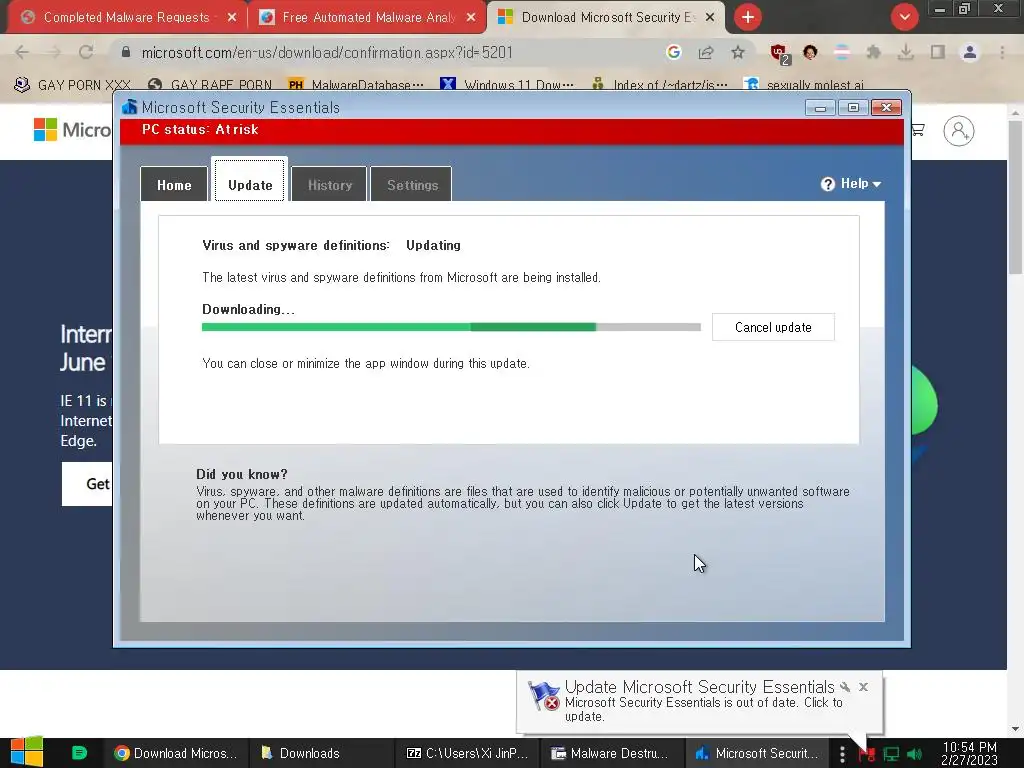The height and width of the screenshot is (768, 1024).
Task: Toggle the browser side panel icon
Action: pos(938,52)
